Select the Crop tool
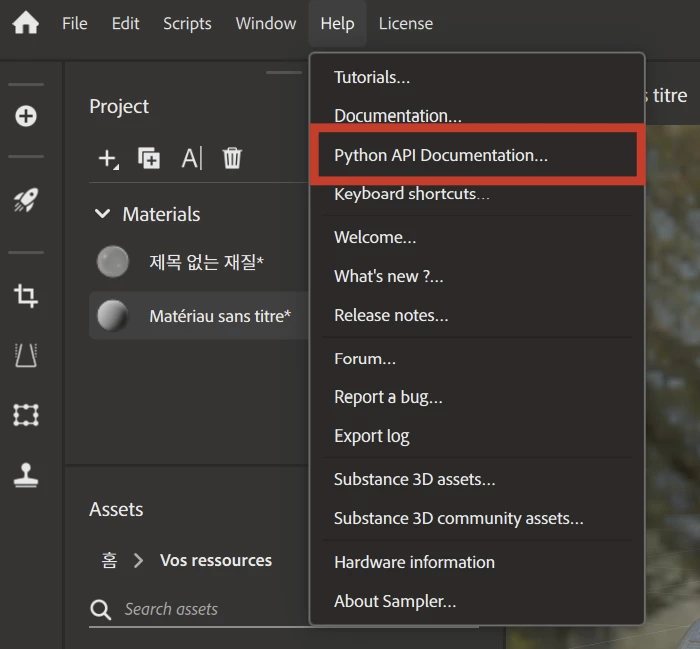 26,295
